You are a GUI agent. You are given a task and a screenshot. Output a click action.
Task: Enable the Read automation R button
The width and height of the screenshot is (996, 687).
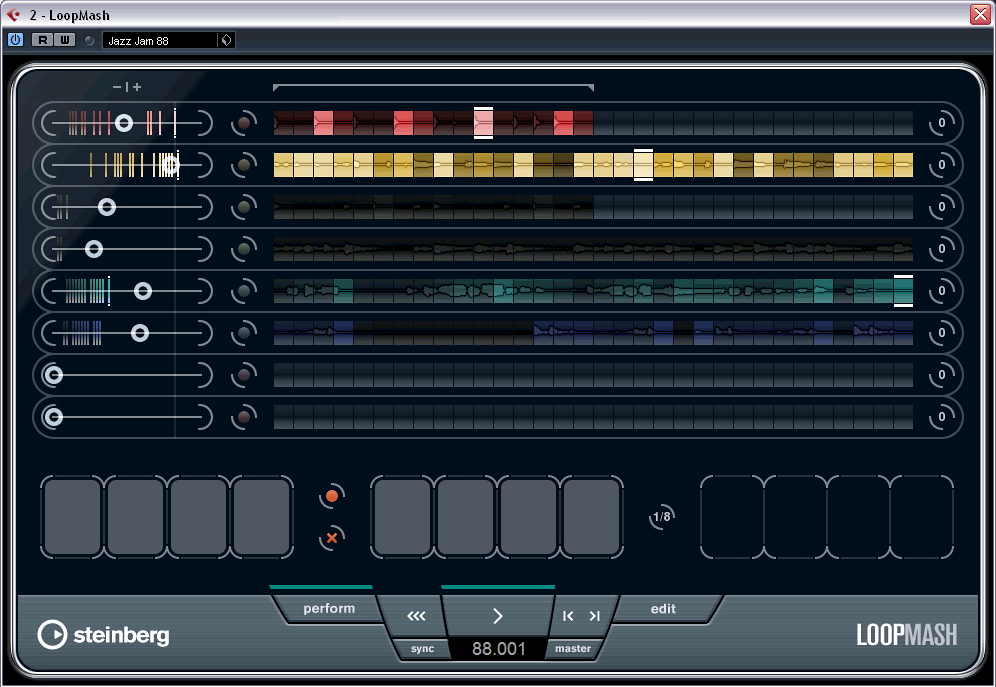pos(43,40)
